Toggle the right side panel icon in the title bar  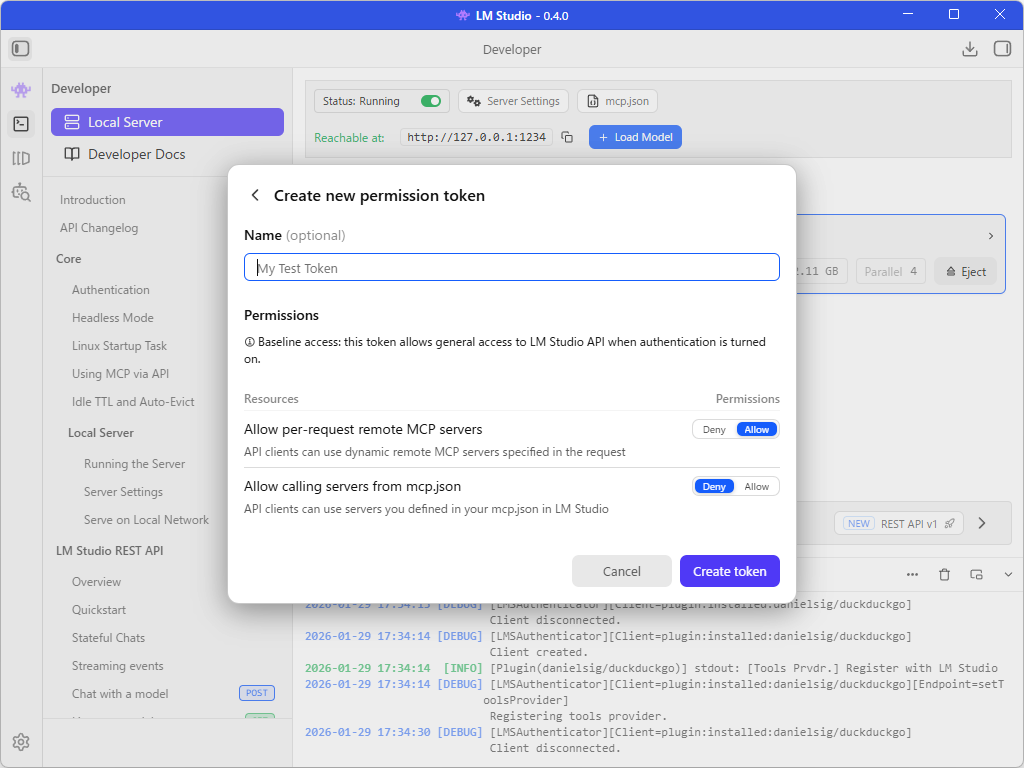tap(1001, 48)
